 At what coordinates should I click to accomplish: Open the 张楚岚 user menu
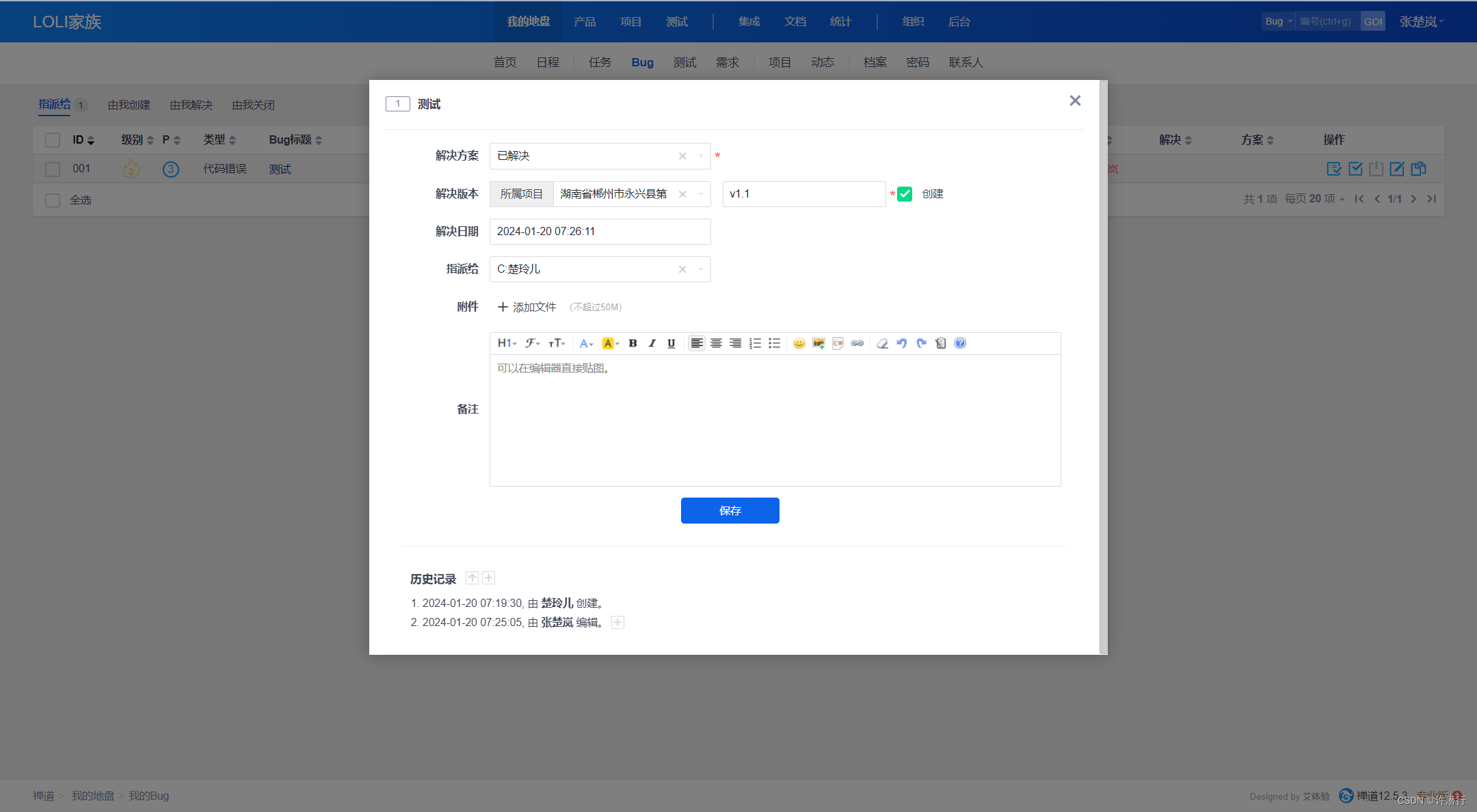[1421, 22]
